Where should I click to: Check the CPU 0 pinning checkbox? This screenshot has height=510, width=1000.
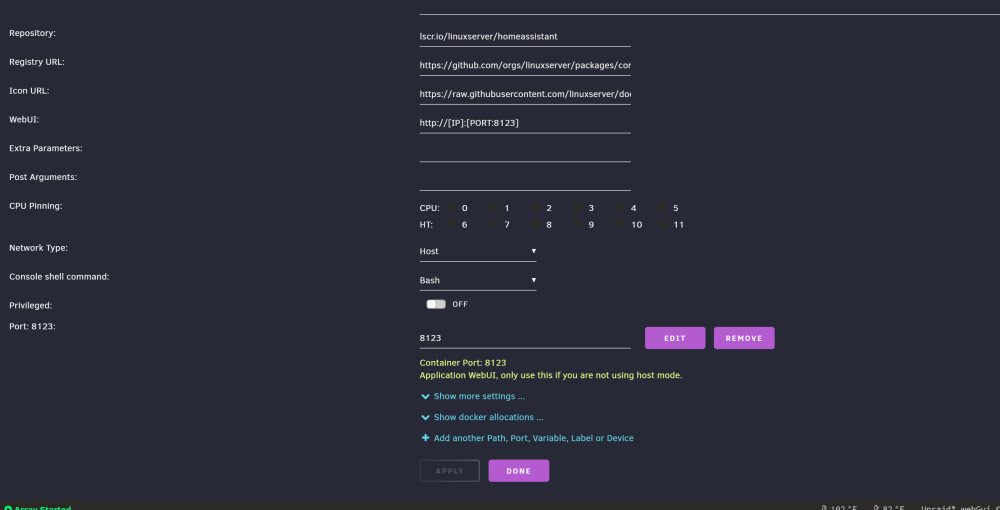pos(451,207)
